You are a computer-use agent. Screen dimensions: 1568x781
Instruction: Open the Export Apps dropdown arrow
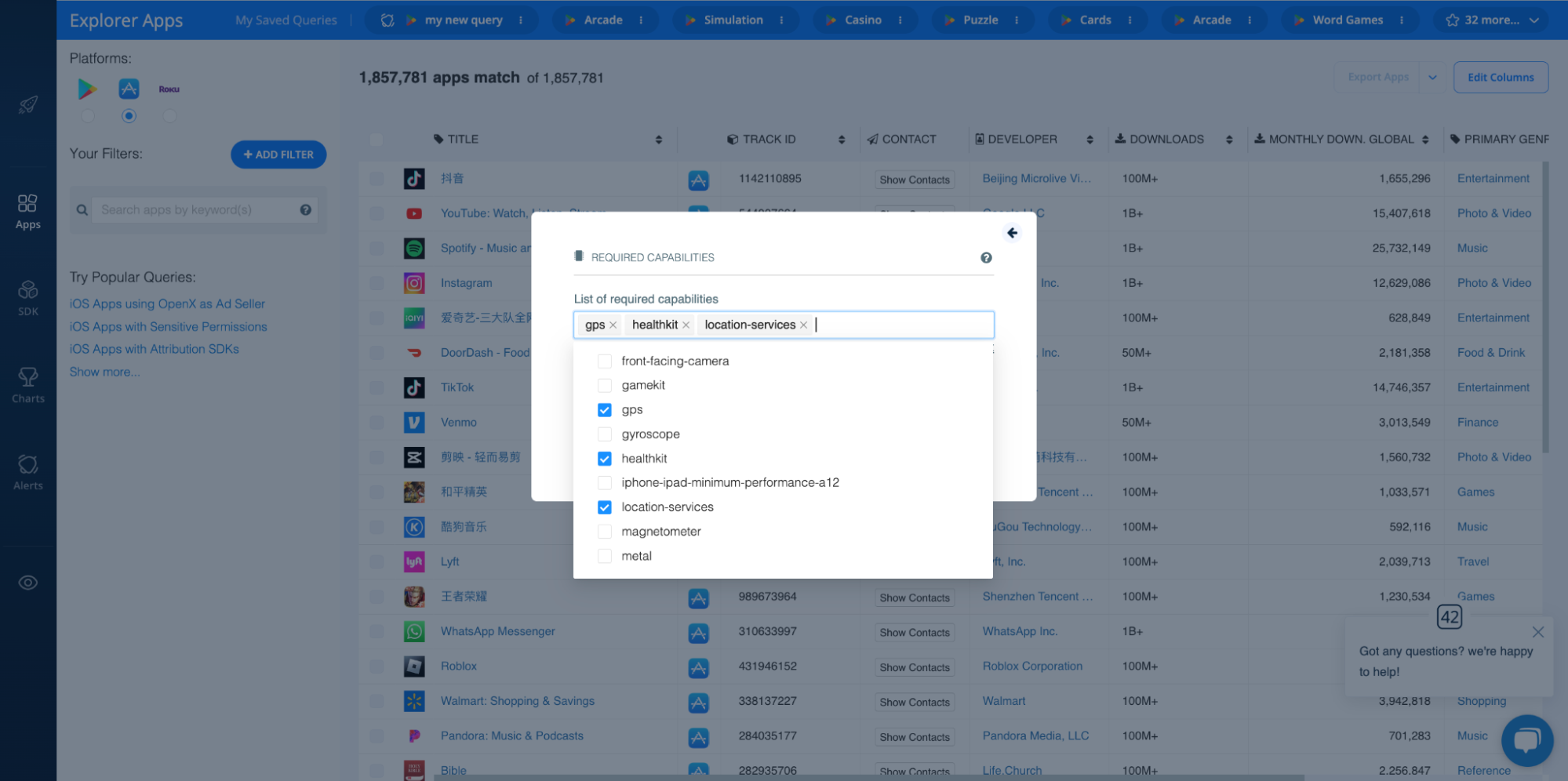coord(1432,78)
